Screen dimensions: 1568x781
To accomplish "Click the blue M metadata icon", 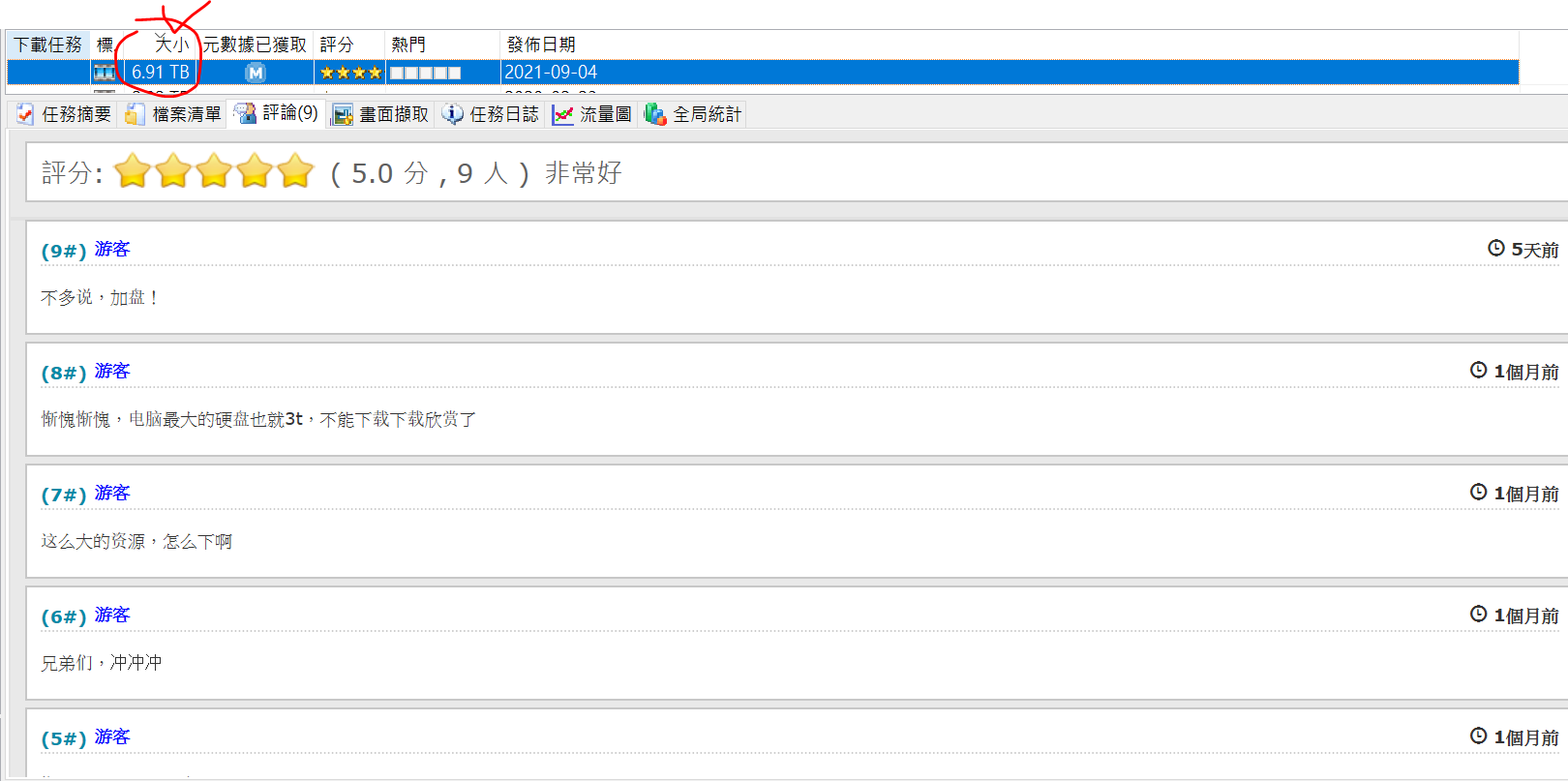I will click(x=256, y=73).
